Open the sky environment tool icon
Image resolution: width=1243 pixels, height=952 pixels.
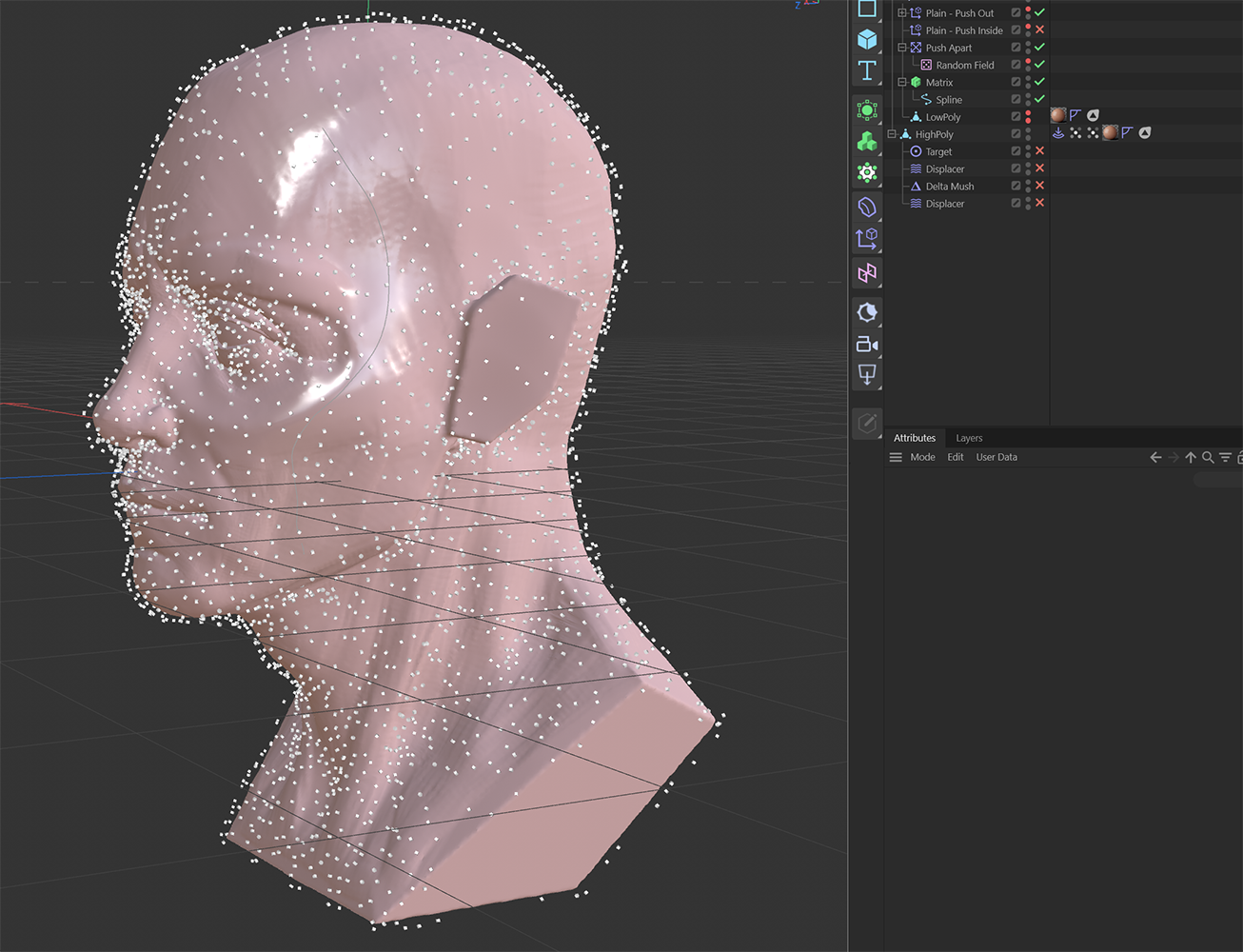click(x=867, y=312)
